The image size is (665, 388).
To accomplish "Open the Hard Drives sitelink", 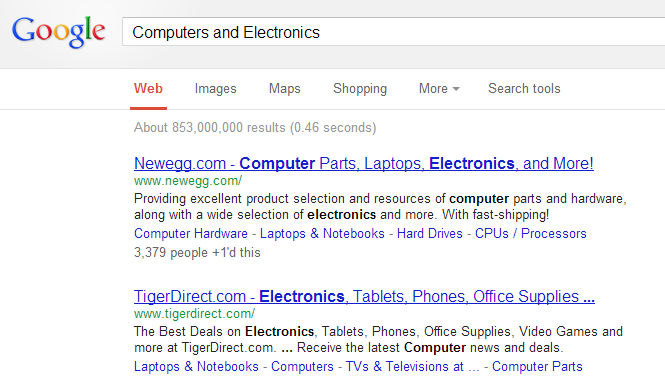I will pos(430,234).
